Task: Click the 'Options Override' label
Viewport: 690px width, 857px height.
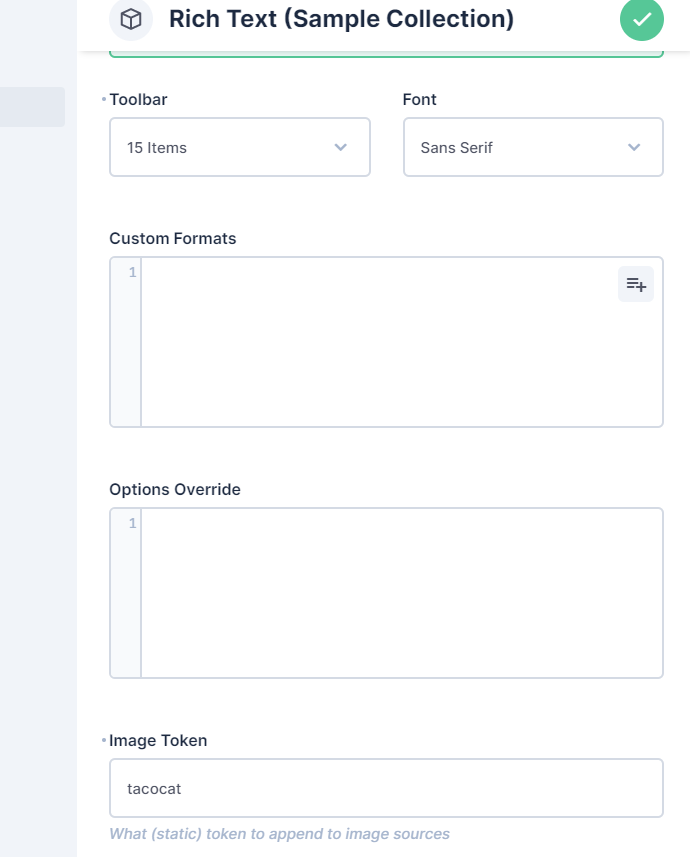Action: pyautogui.click(x=174, y=489)
